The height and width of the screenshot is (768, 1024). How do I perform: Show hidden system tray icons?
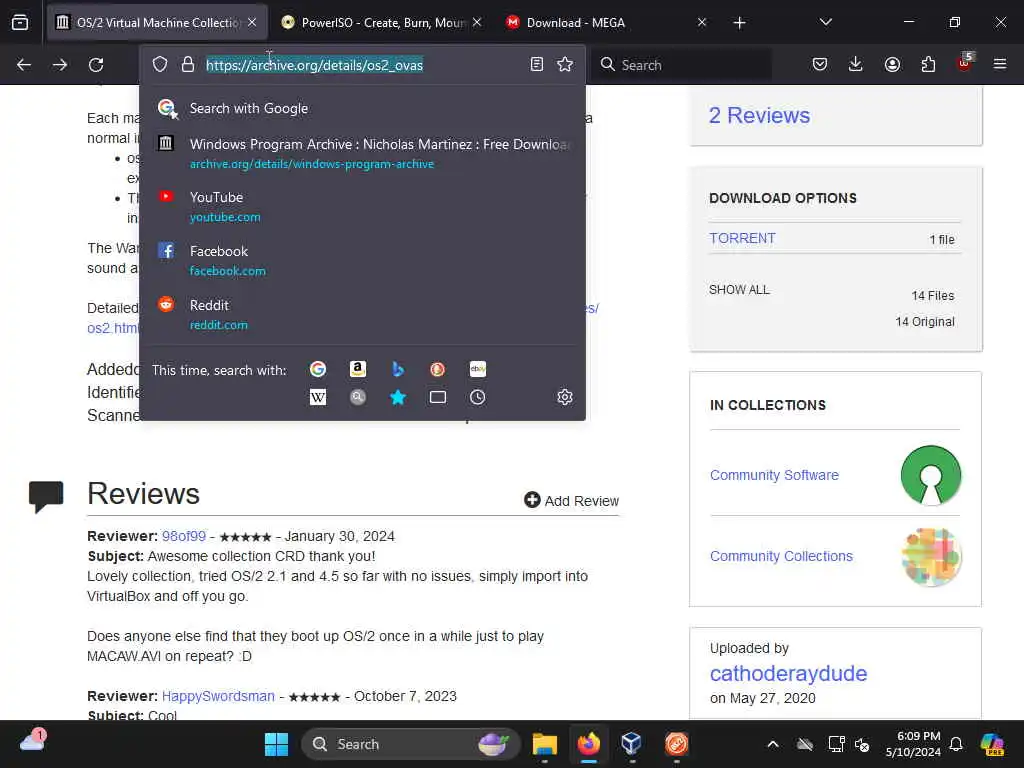pos(773,744)
